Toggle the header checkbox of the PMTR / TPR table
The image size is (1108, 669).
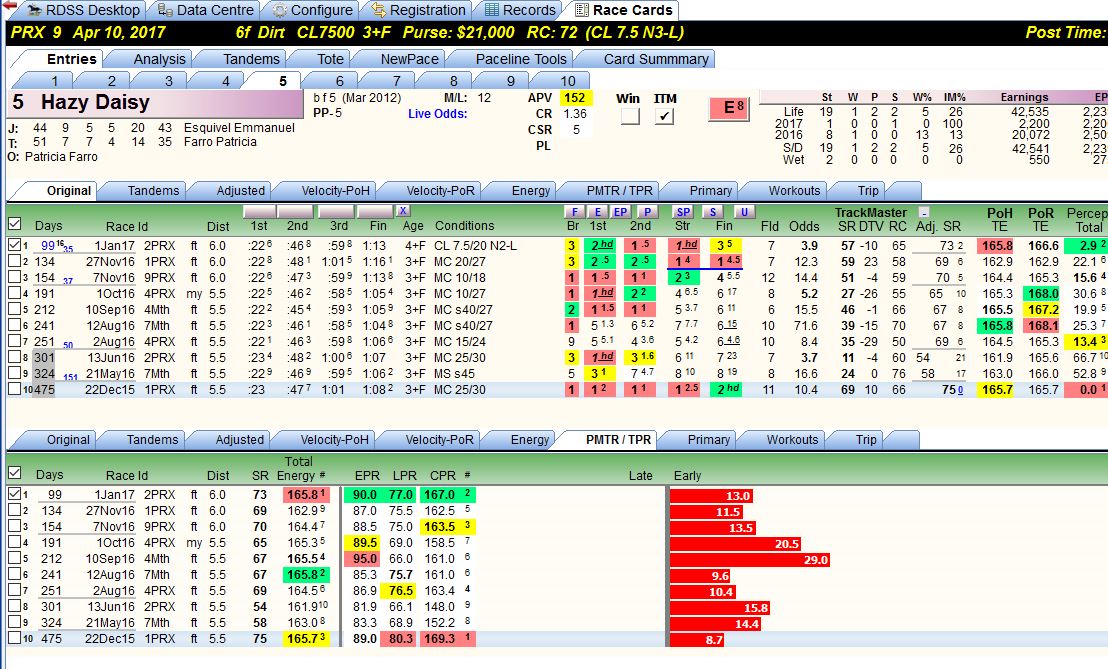click(x=14, y=473)
